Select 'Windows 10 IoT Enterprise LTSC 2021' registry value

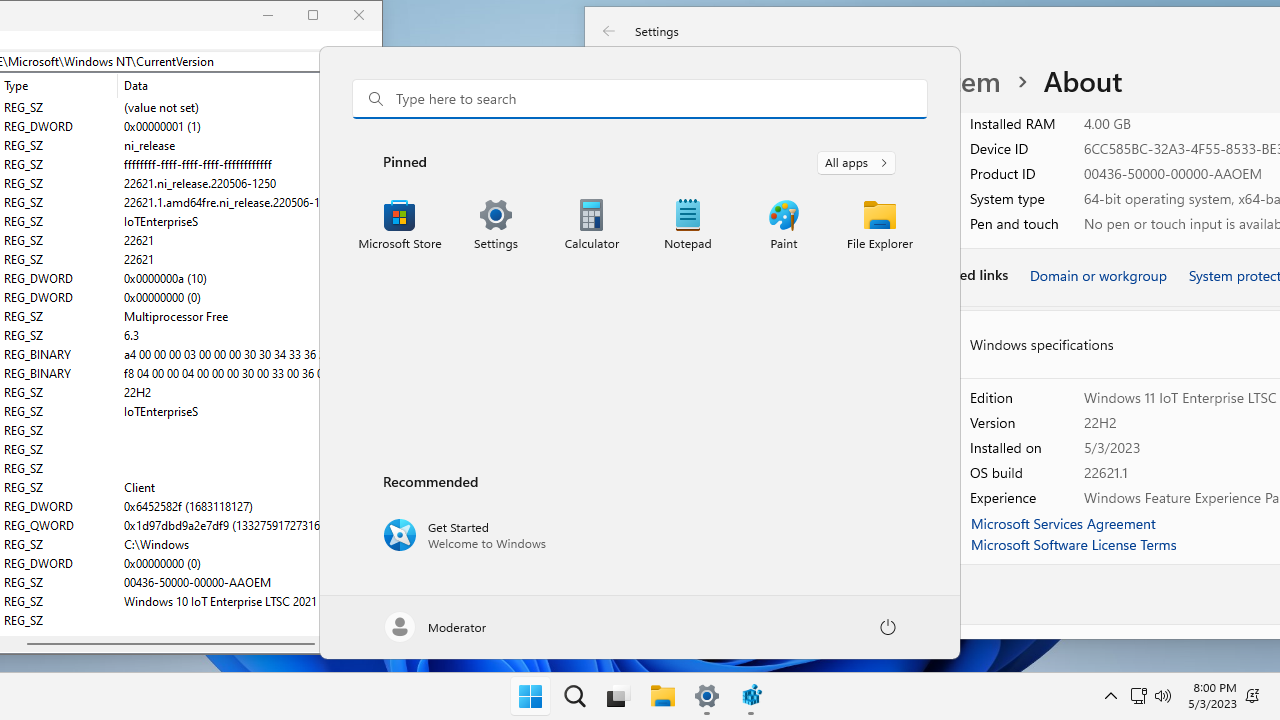tap(220, 602)
